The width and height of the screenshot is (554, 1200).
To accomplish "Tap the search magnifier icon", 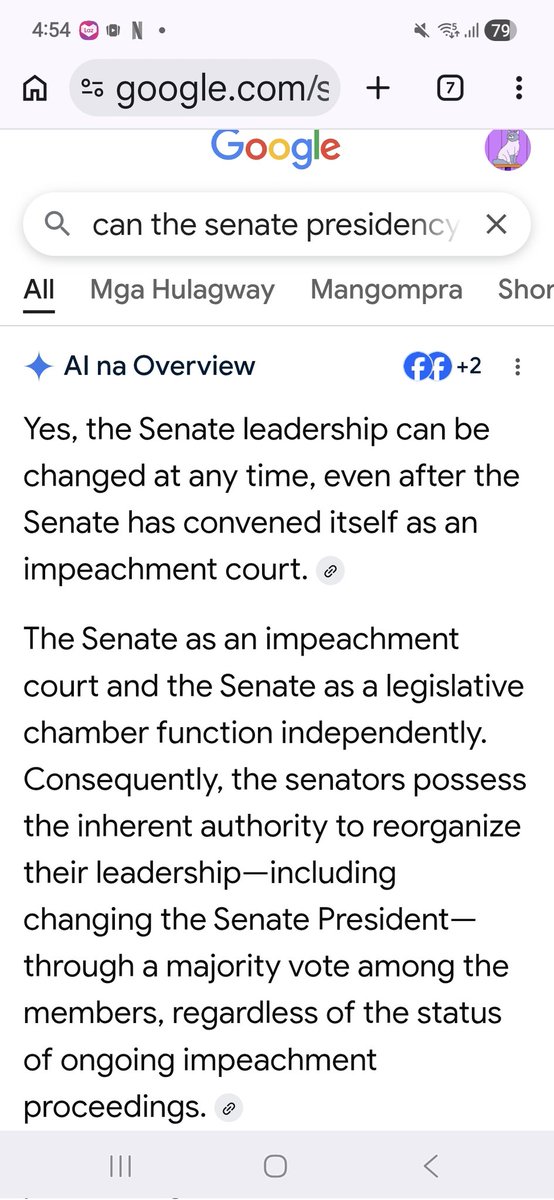I will (x=59, y=225).
